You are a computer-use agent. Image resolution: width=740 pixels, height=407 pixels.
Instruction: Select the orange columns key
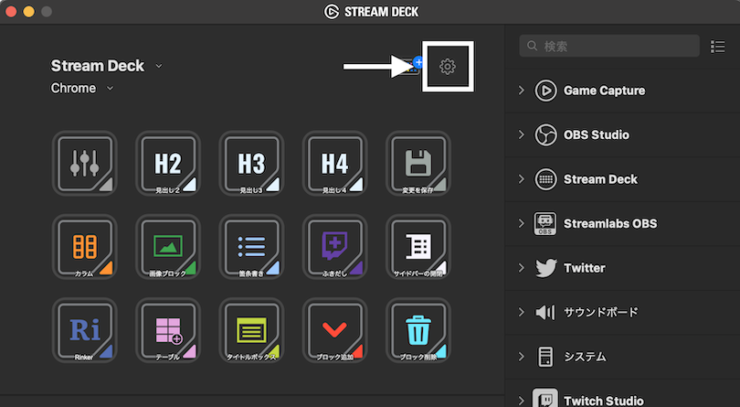pyautogui.click(x=85, y=247)
